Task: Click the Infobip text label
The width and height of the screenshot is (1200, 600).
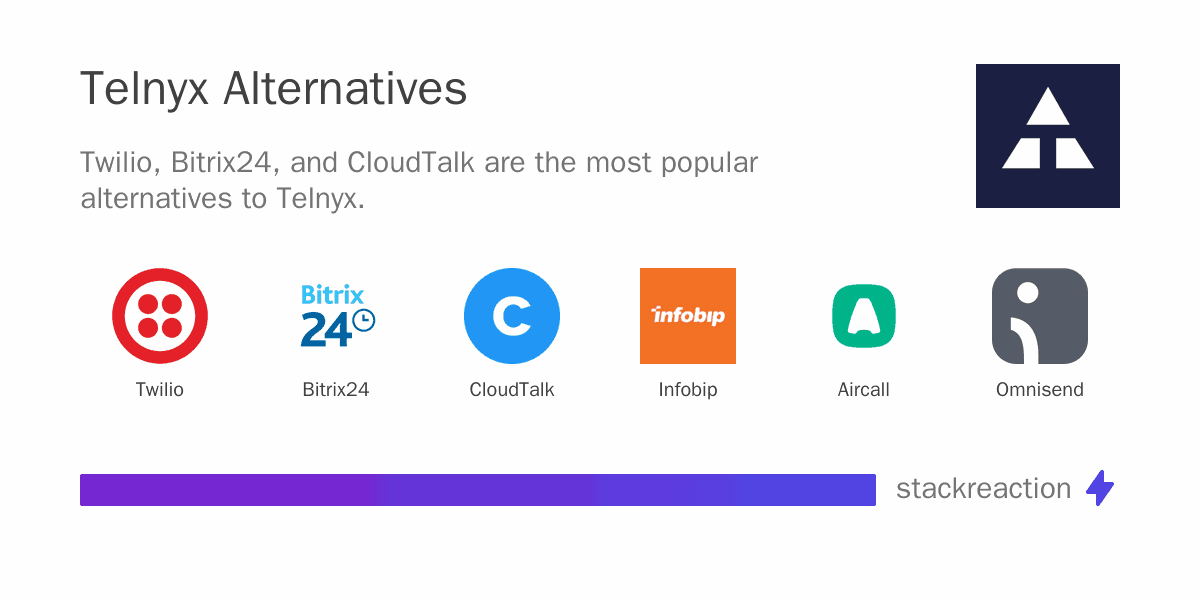Action: 688,390
